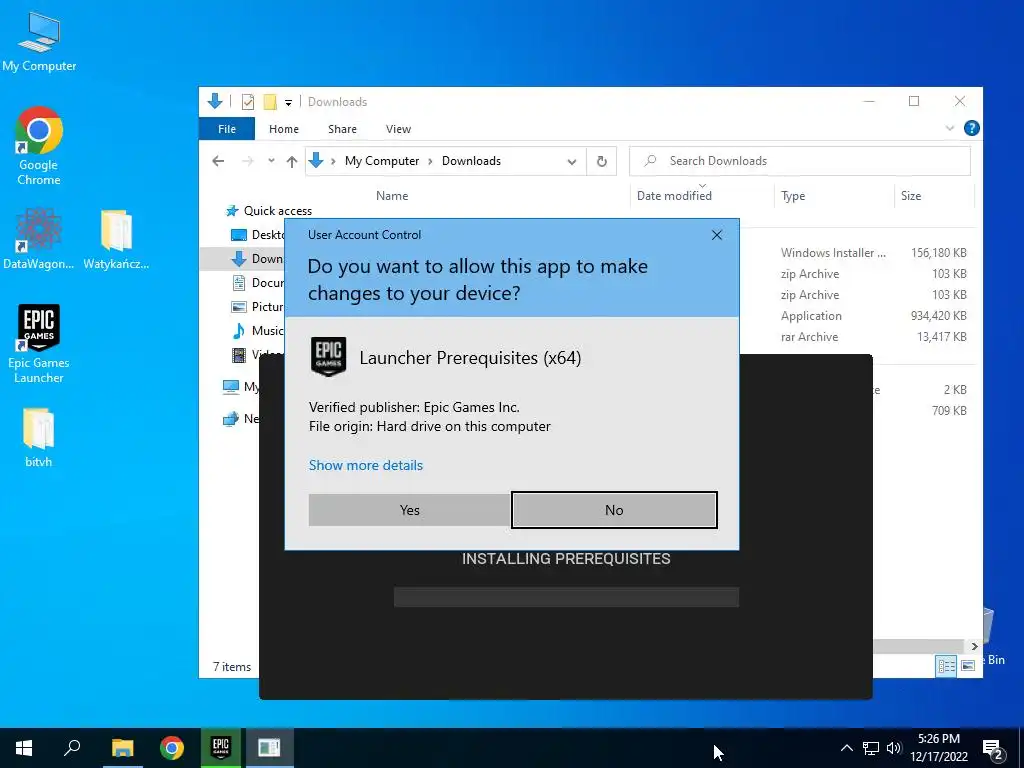Sort by Type column header
Image resolution: width=1024 pixels, height=768 pixels.
793,196
